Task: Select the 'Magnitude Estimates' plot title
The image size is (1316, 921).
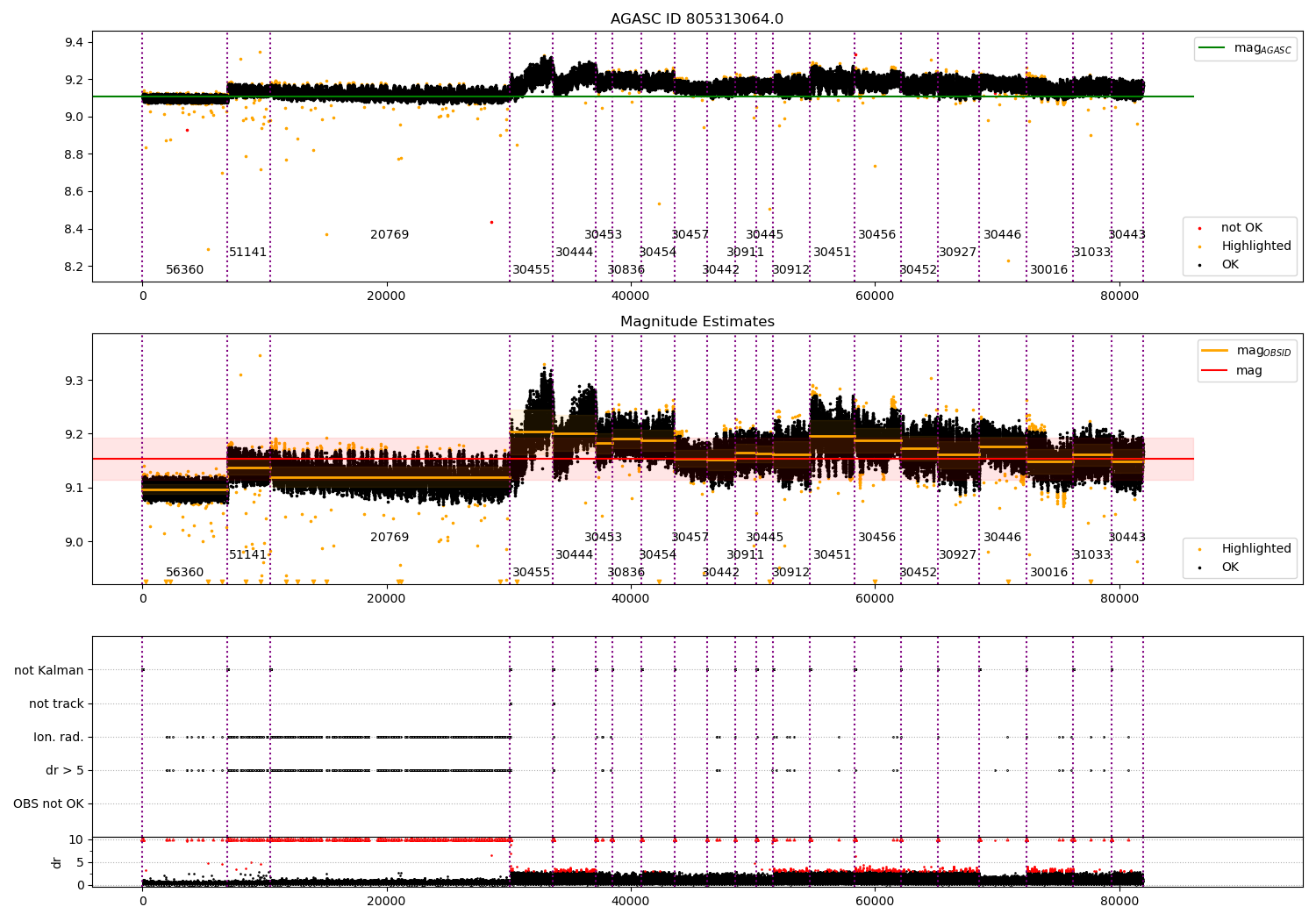Action: (697, 322)
